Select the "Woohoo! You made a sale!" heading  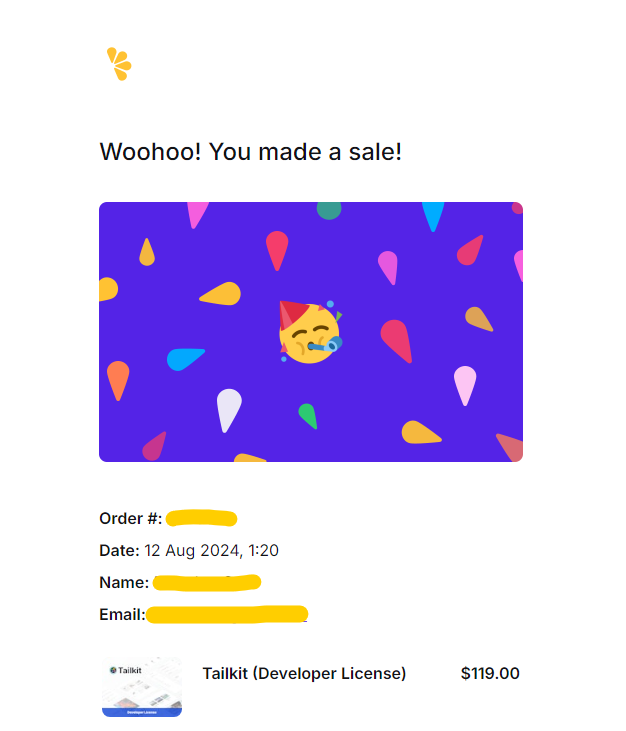(250, 153)
